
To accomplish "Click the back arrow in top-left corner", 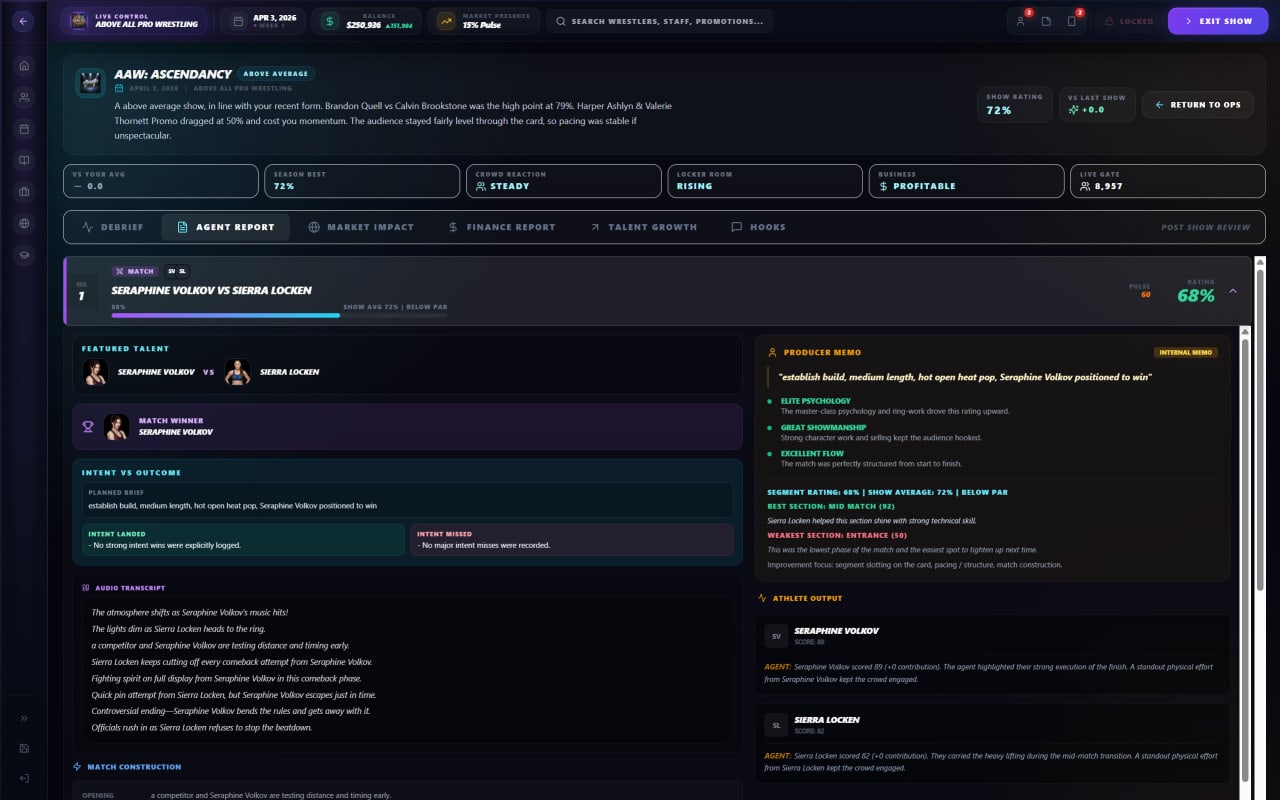I will point(23,21).
